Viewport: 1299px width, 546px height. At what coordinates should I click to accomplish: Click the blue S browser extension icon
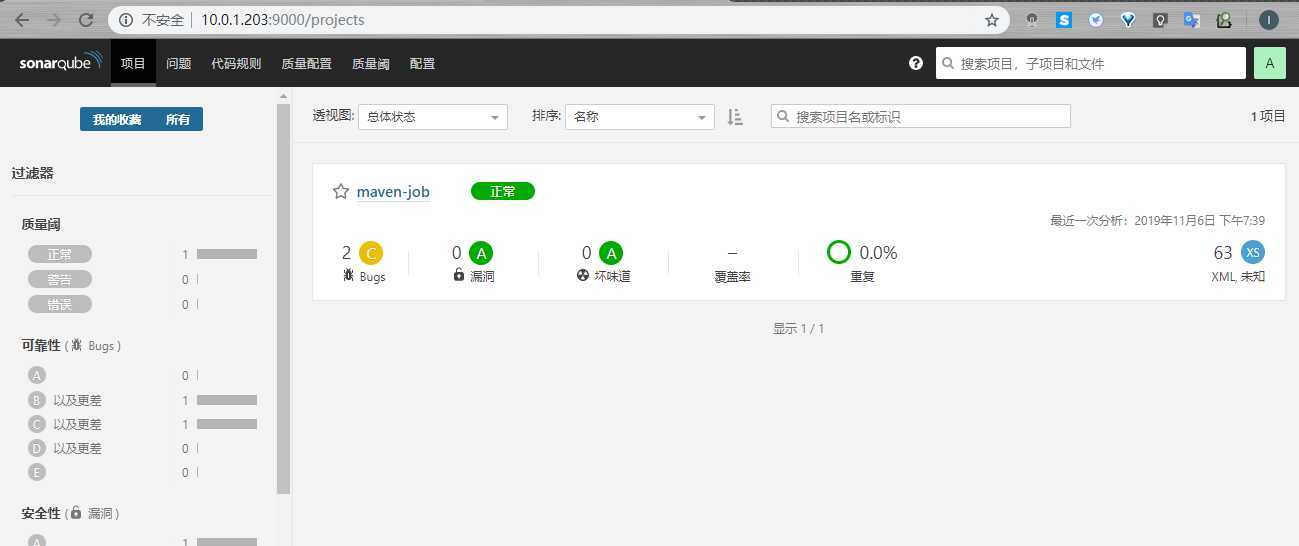click(1064, 19)
